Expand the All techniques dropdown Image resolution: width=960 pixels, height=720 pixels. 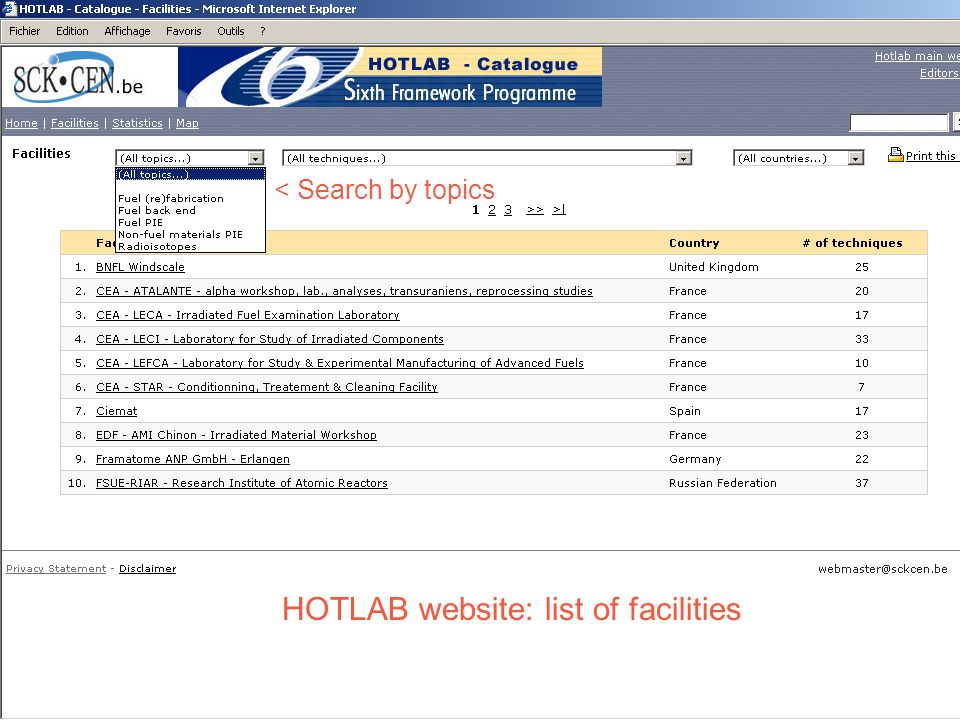(684, 158)
